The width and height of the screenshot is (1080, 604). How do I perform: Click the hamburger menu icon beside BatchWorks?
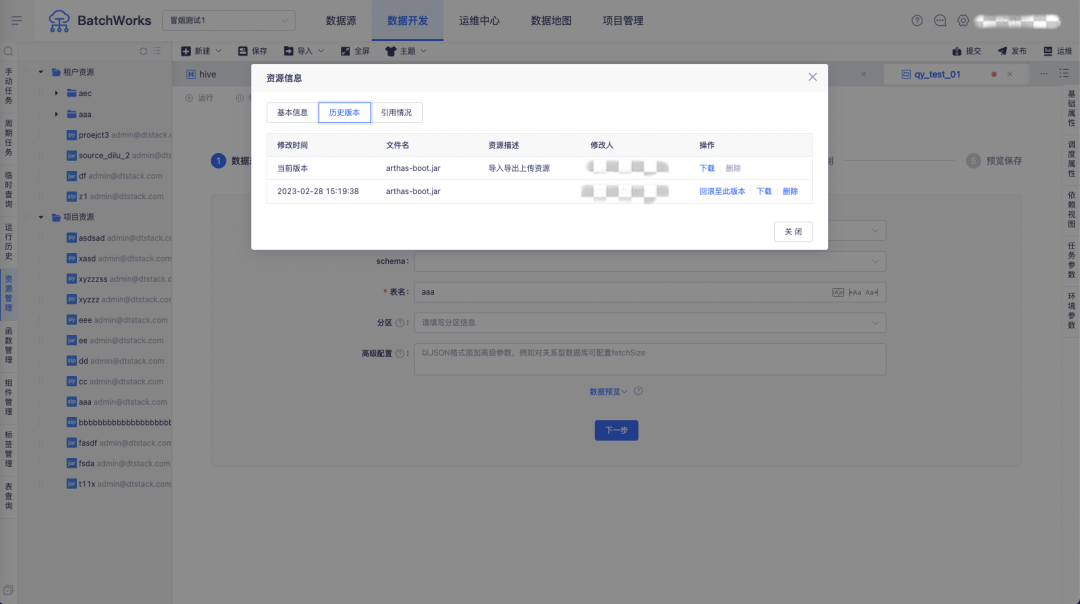coord(16,20)
